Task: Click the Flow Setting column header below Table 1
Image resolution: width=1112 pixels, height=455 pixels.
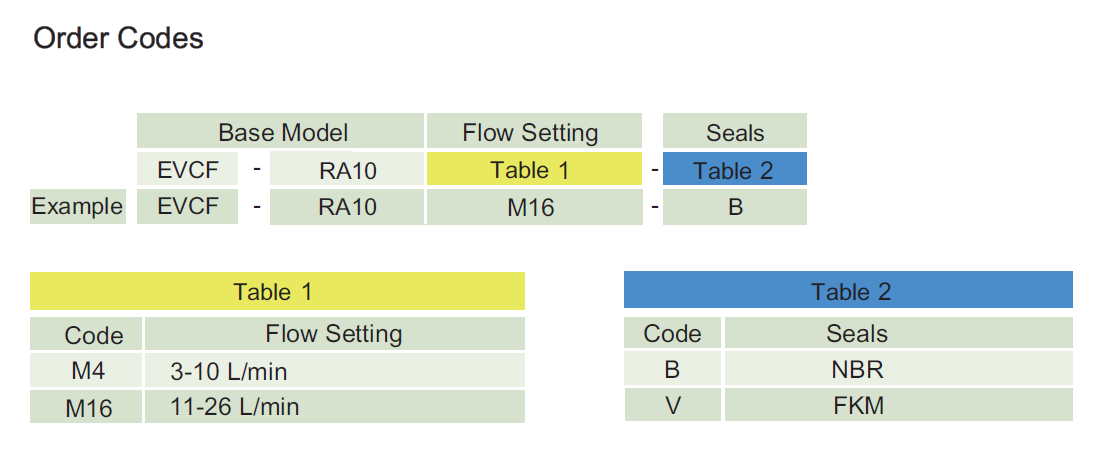Action: (334, 334)
